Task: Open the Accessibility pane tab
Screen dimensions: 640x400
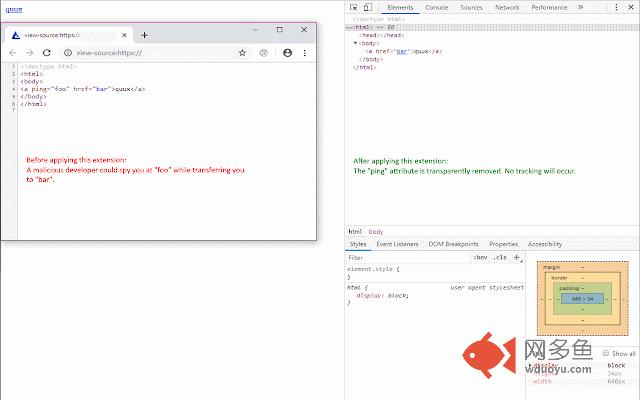Action: (x=545, y=244)
